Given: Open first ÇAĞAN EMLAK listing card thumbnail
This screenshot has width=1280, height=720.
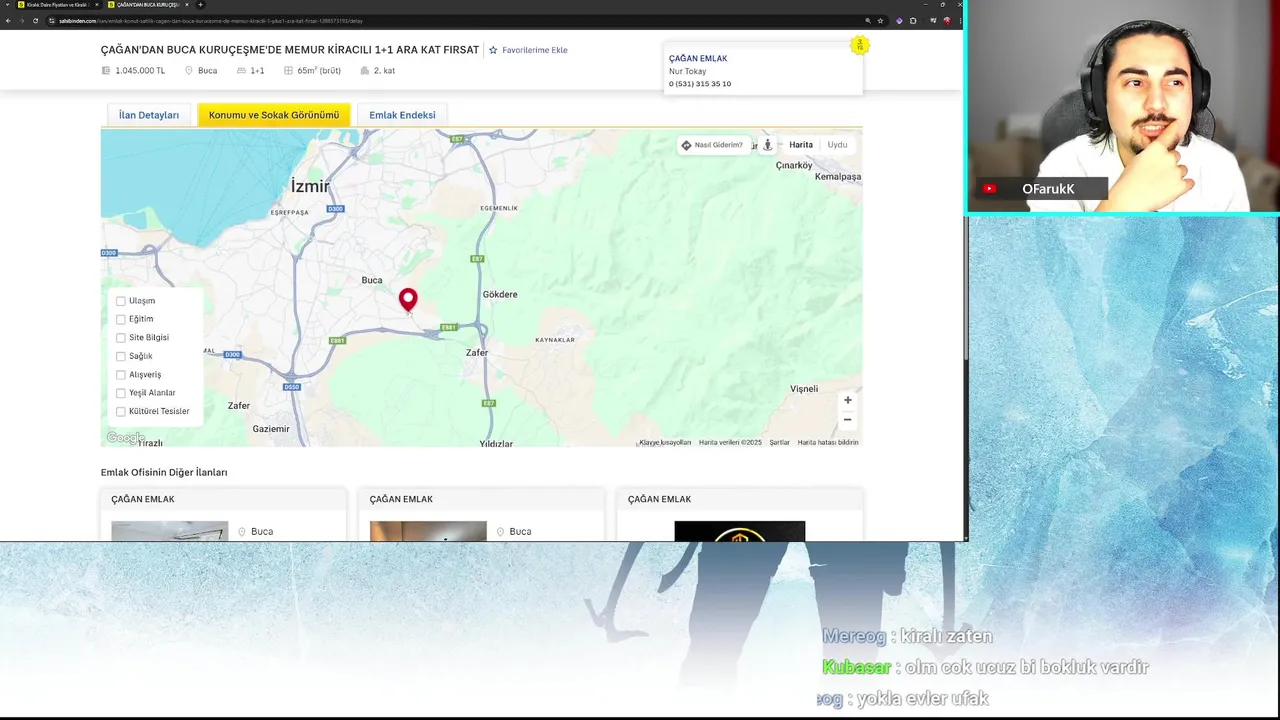Looking at the screenshot, I should coord(170,531).
